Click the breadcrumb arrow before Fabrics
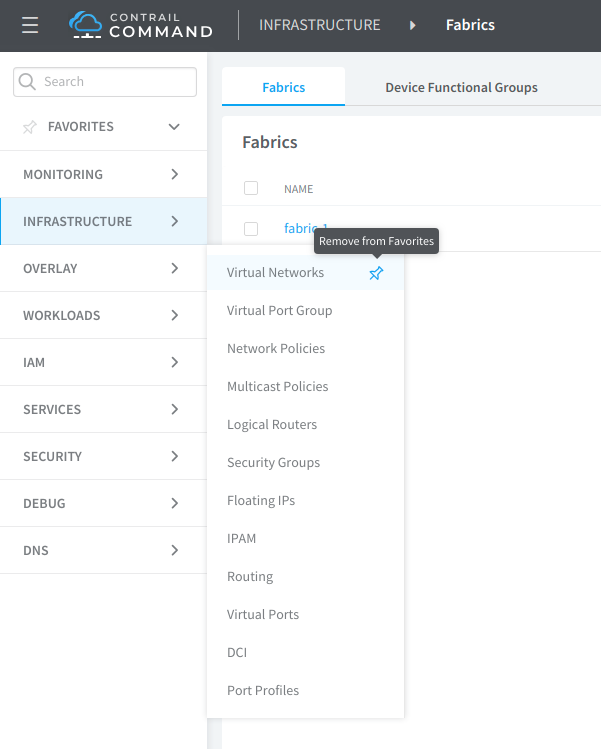This screenshot has height=749, width=601. pyautogui.click(x=413, y=25)
